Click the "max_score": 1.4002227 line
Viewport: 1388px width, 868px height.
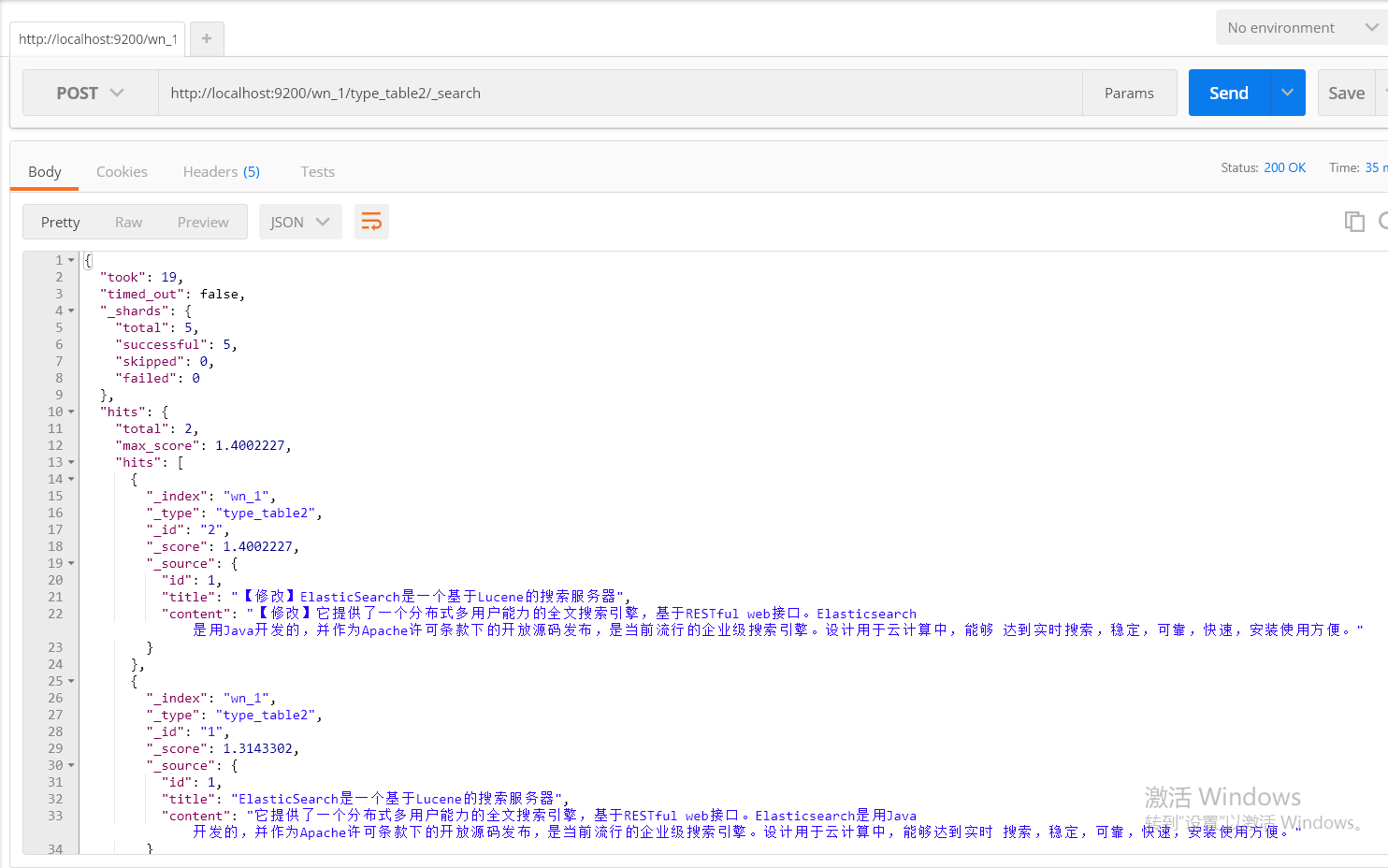(x=203, y=445)
